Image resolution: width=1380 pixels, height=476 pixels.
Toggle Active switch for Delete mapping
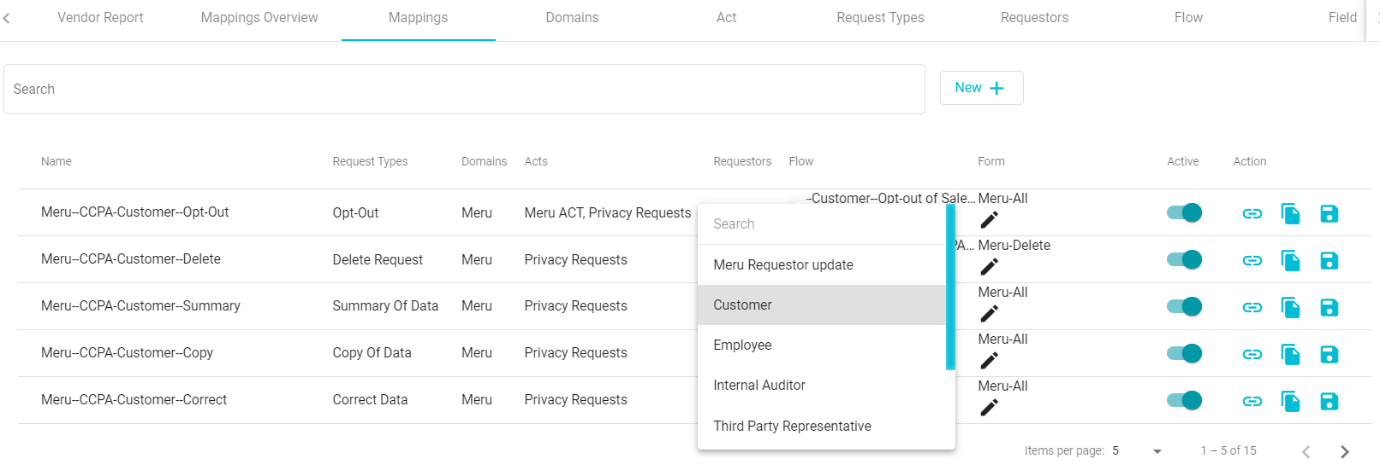tap(1184, 260)
